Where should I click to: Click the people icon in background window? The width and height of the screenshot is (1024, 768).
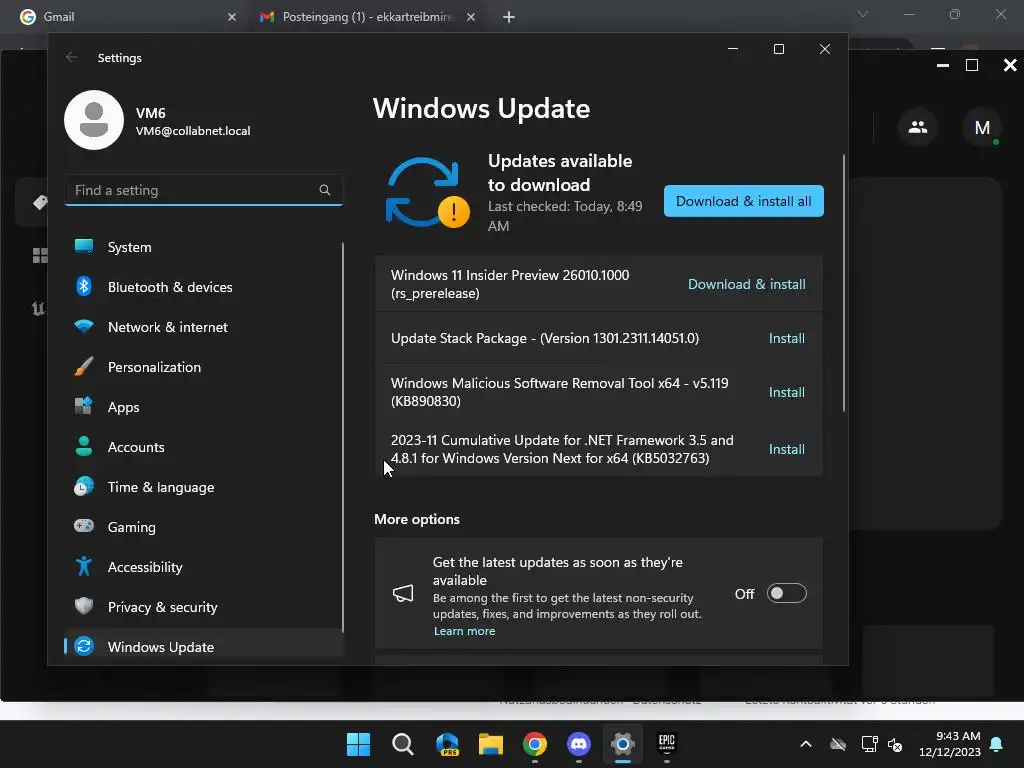(x=918, y=127)
